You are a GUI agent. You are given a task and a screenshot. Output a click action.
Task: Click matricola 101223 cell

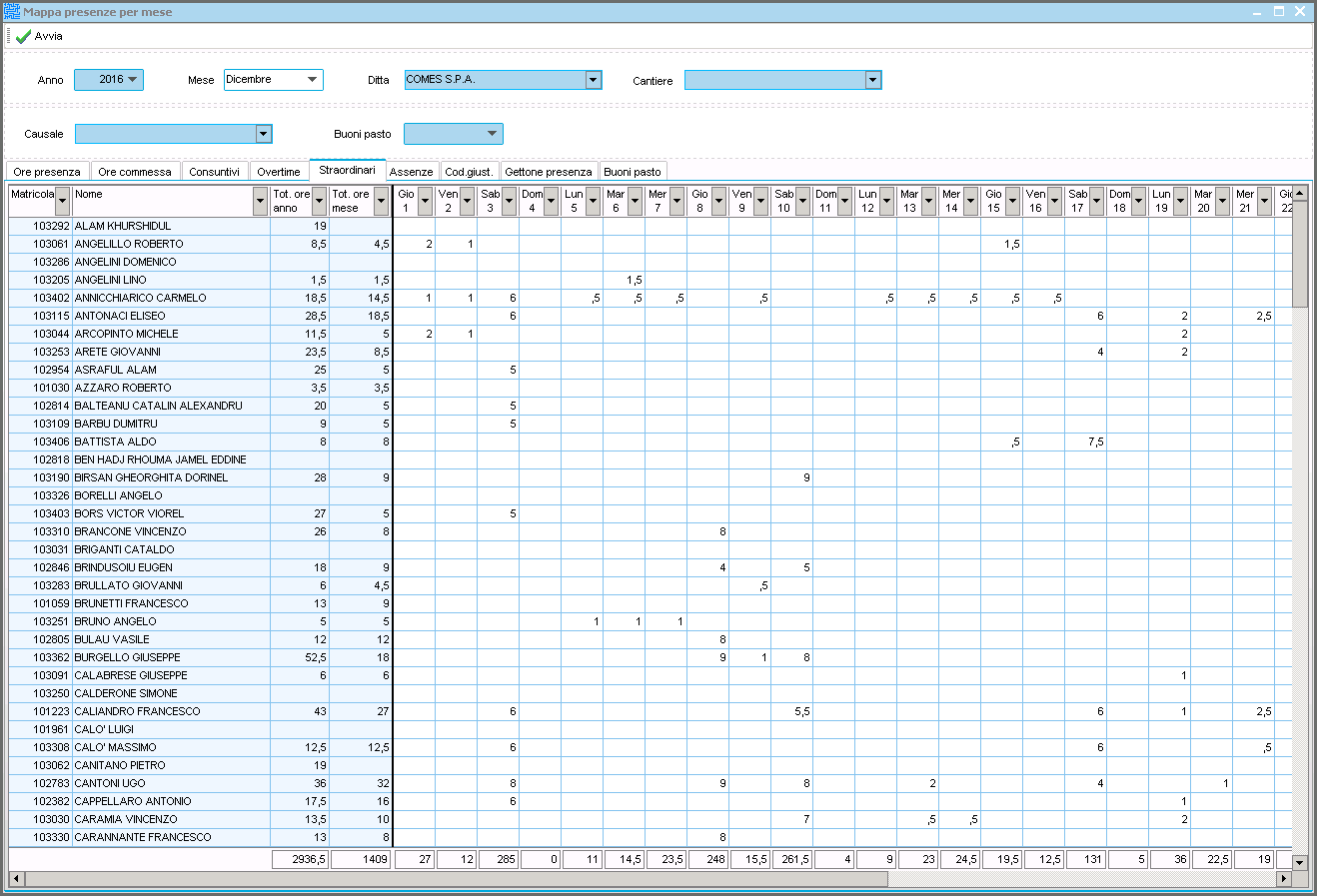41,711
